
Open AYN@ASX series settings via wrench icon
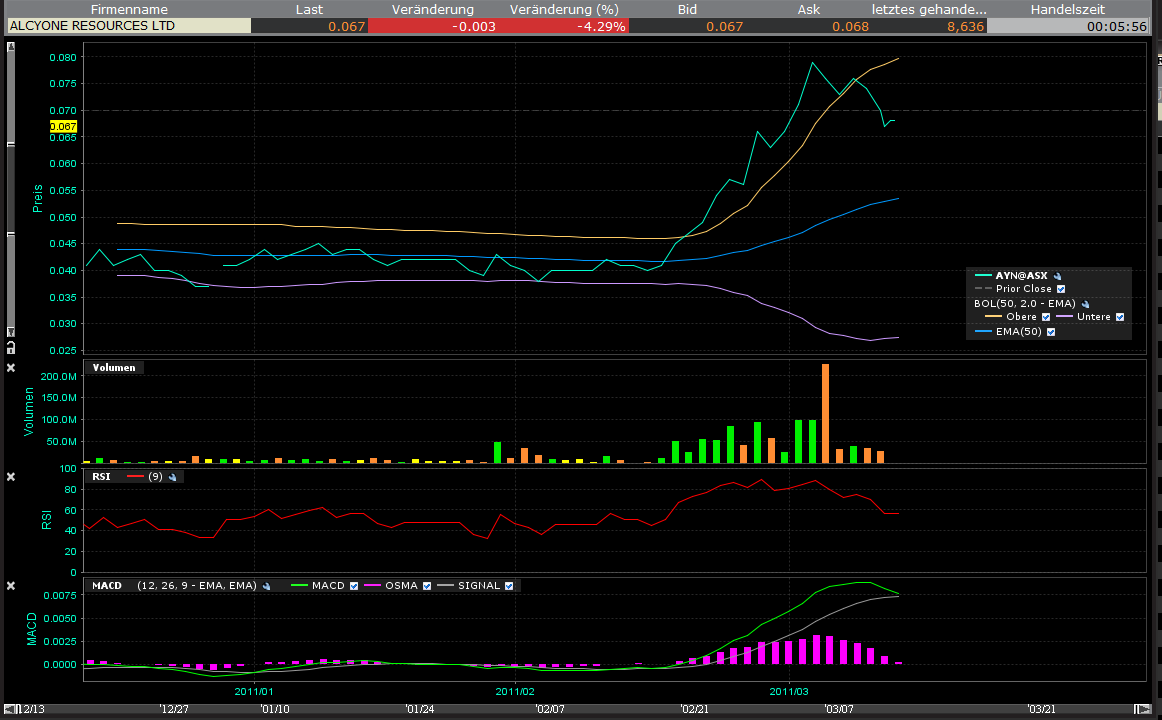[1057, 276]
